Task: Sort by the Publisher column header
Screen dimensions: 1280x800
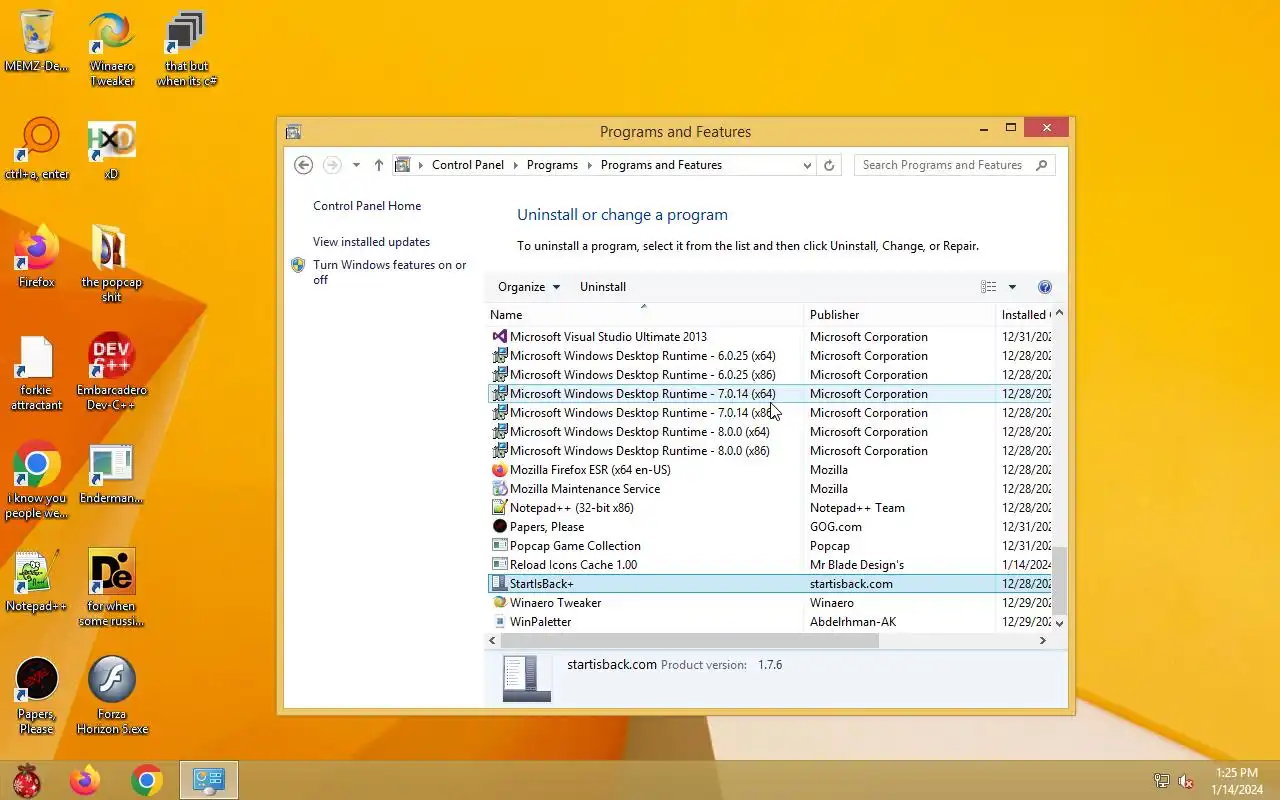Action: point(900,314)
